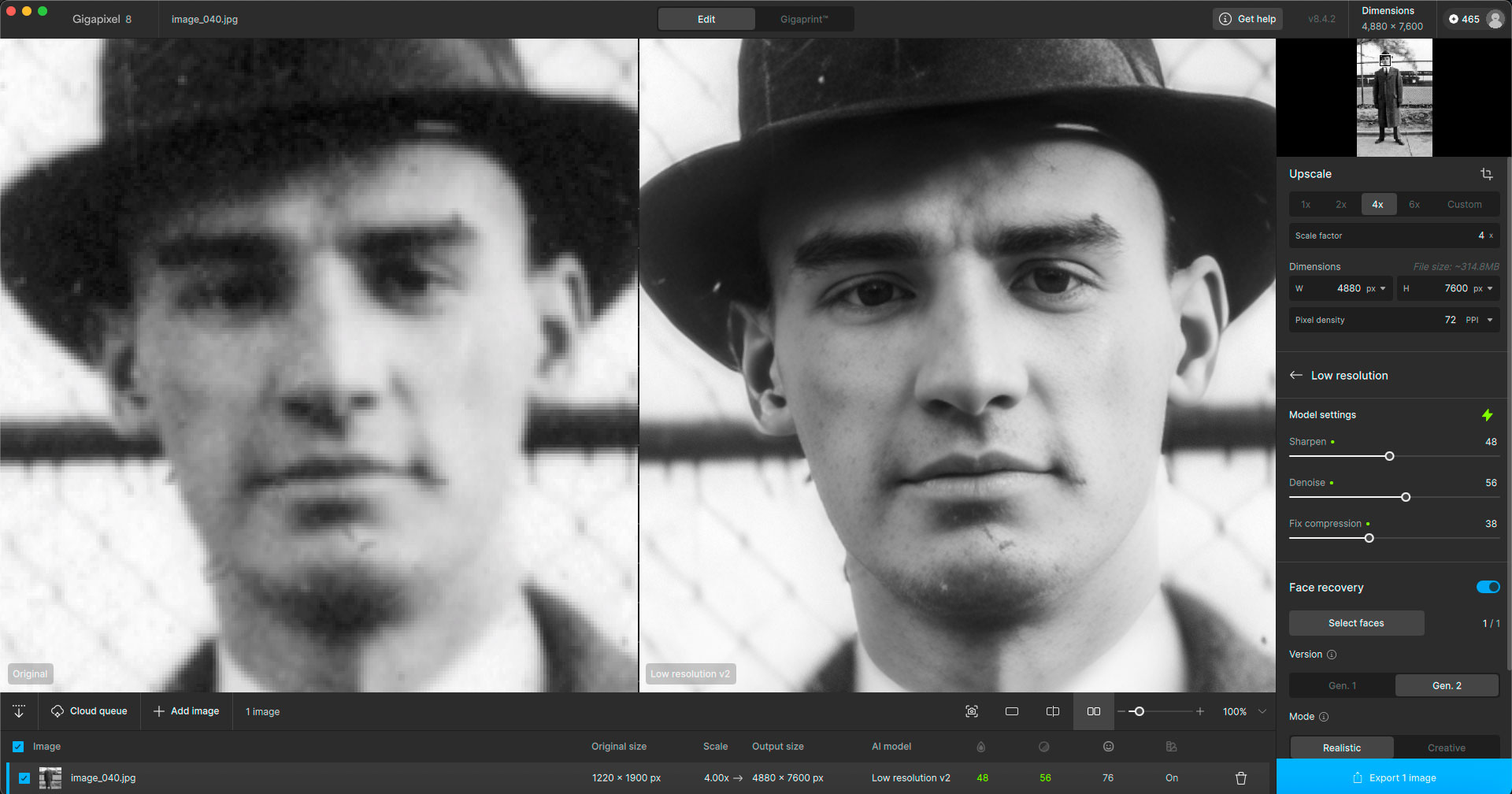Viewport: 1512px width, 794px height.
Task: Click Export 1 image button
Action: coord(1394,777)
